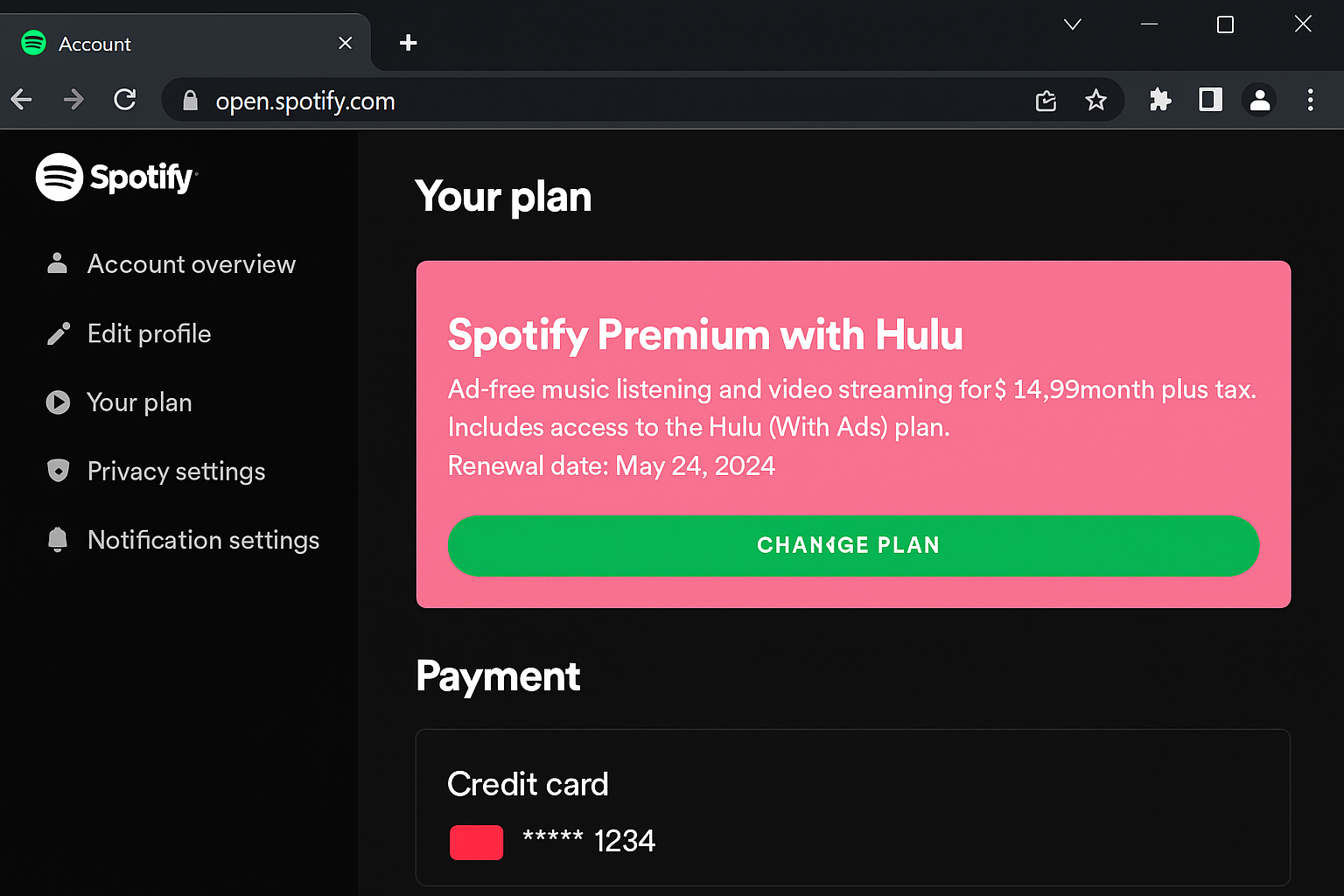Click the padlock icon for site information

coord(189,101)
